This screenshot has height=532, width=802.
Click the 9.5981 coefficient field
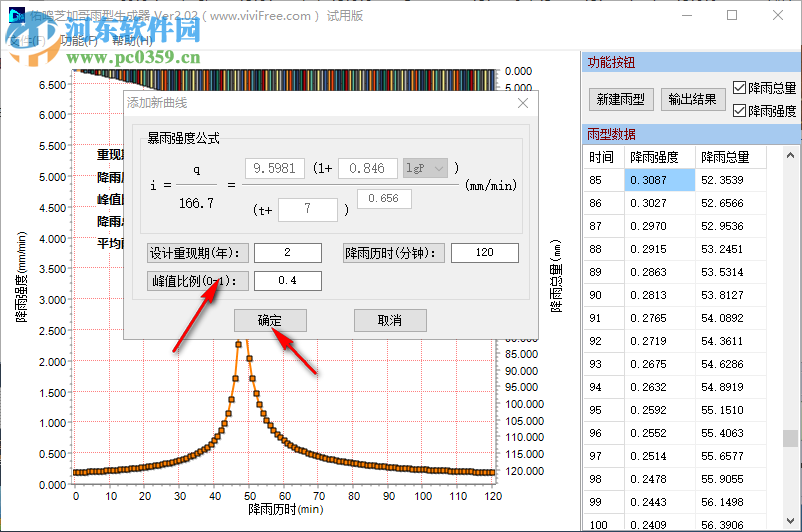275,168
